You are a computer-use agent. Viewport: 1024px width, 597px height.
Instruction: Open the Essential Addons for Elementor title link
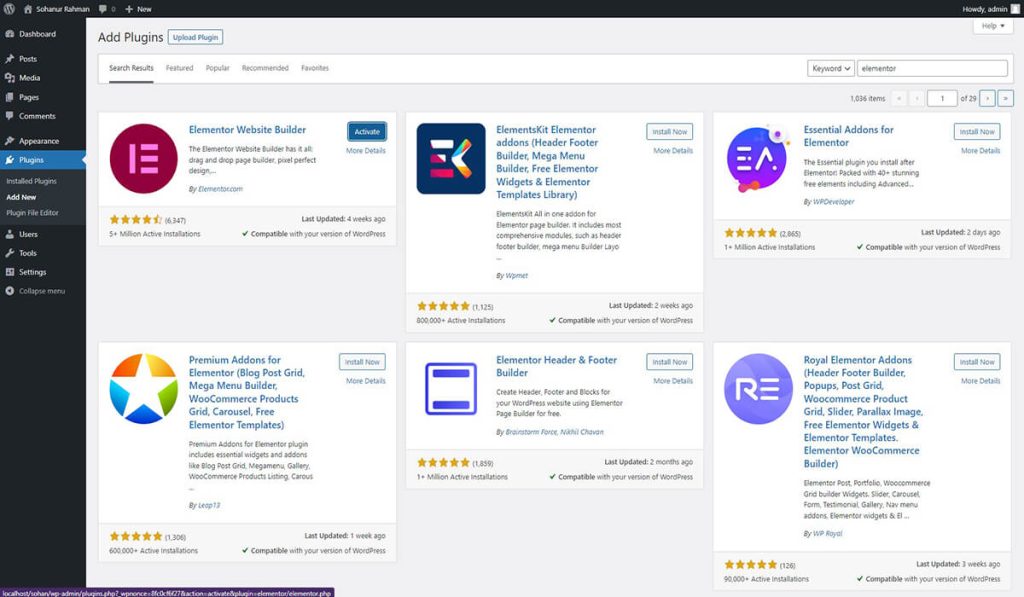pos(848,136)
